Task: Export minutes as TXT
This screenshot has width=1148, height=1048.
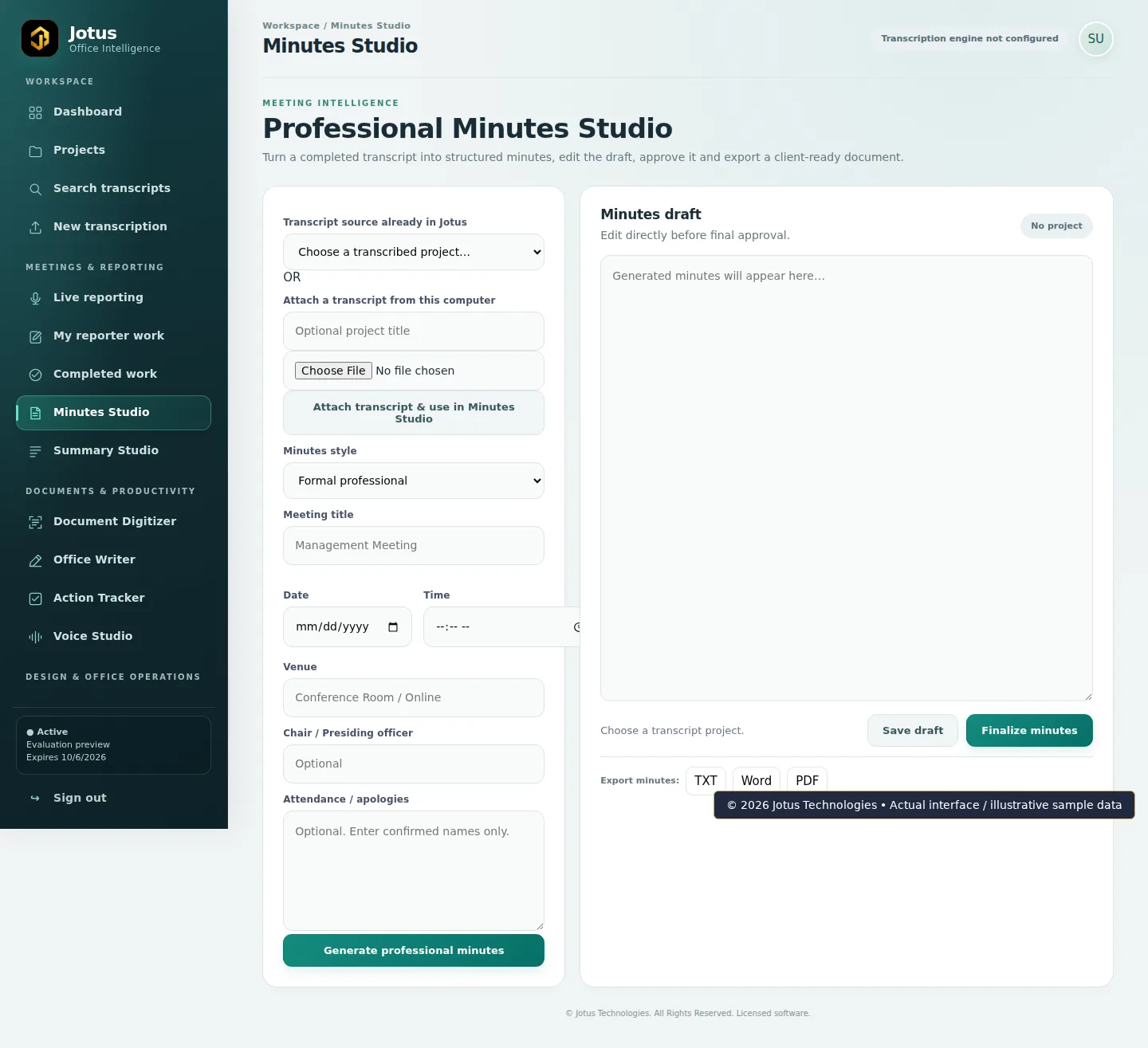Action: click(x=706, y=781)
